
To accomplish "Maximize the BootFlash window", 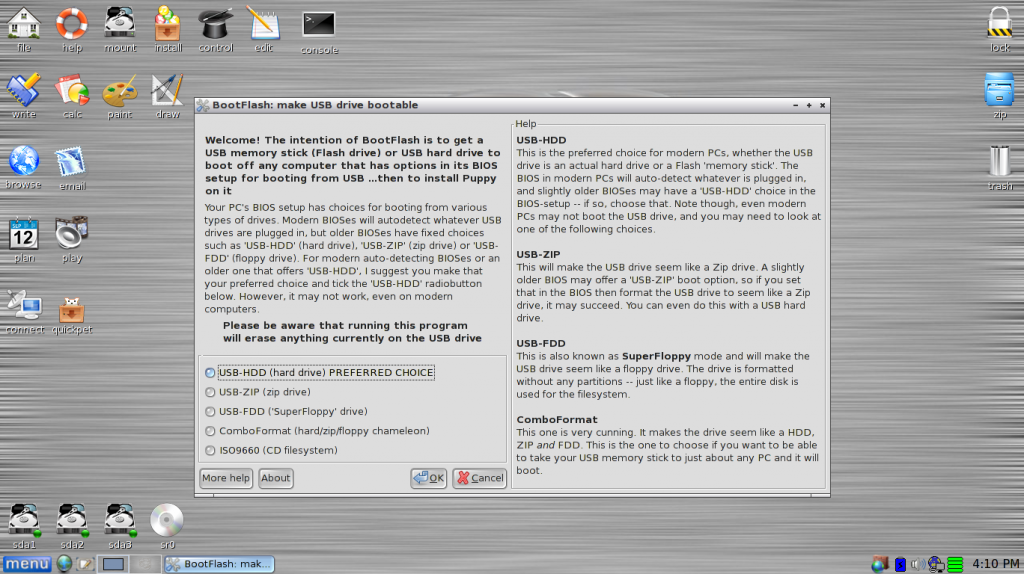I will 809,105.
